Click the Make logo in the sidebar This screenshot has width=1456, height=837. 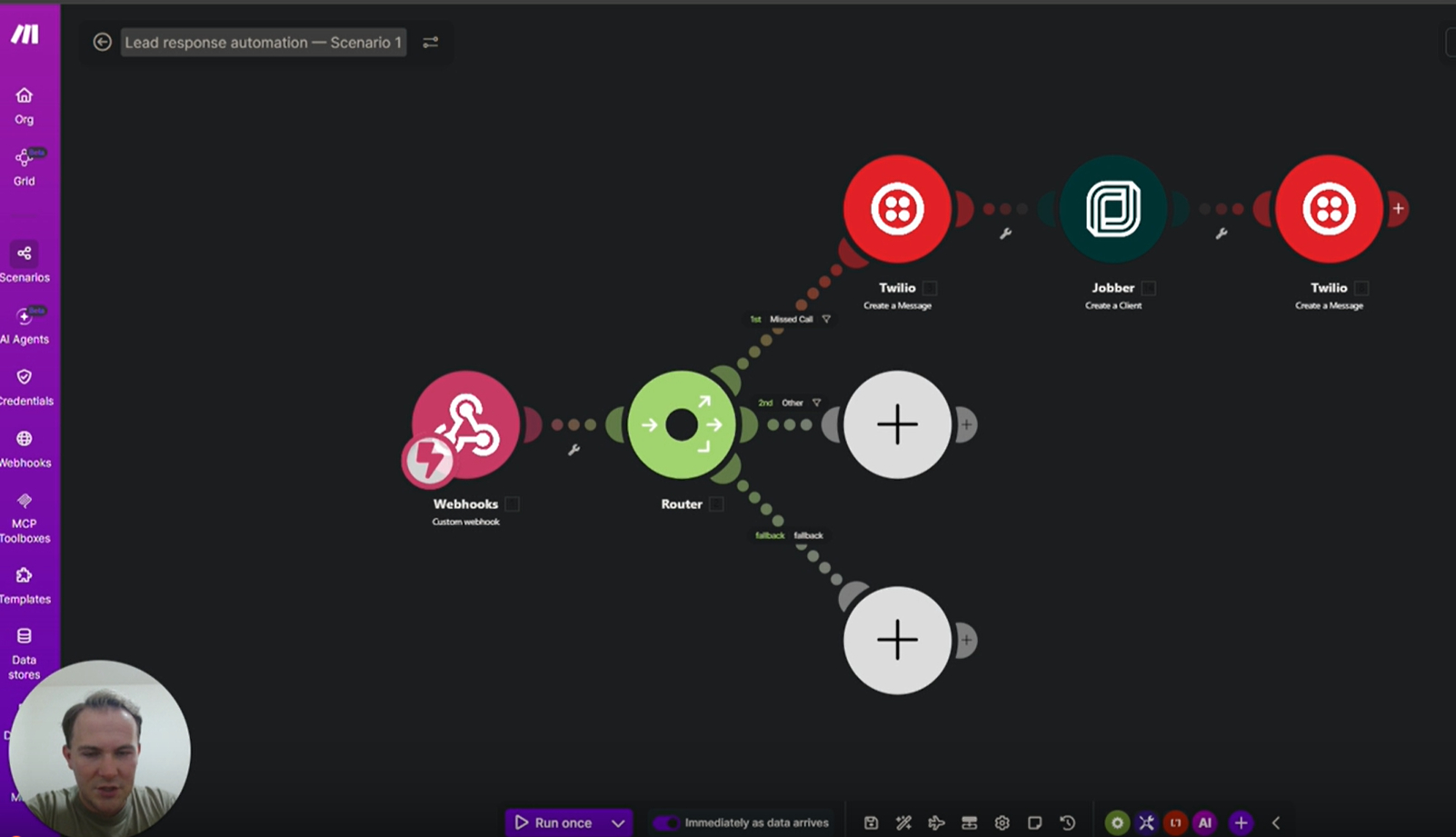pyautogui.click(x=25, y=35)
